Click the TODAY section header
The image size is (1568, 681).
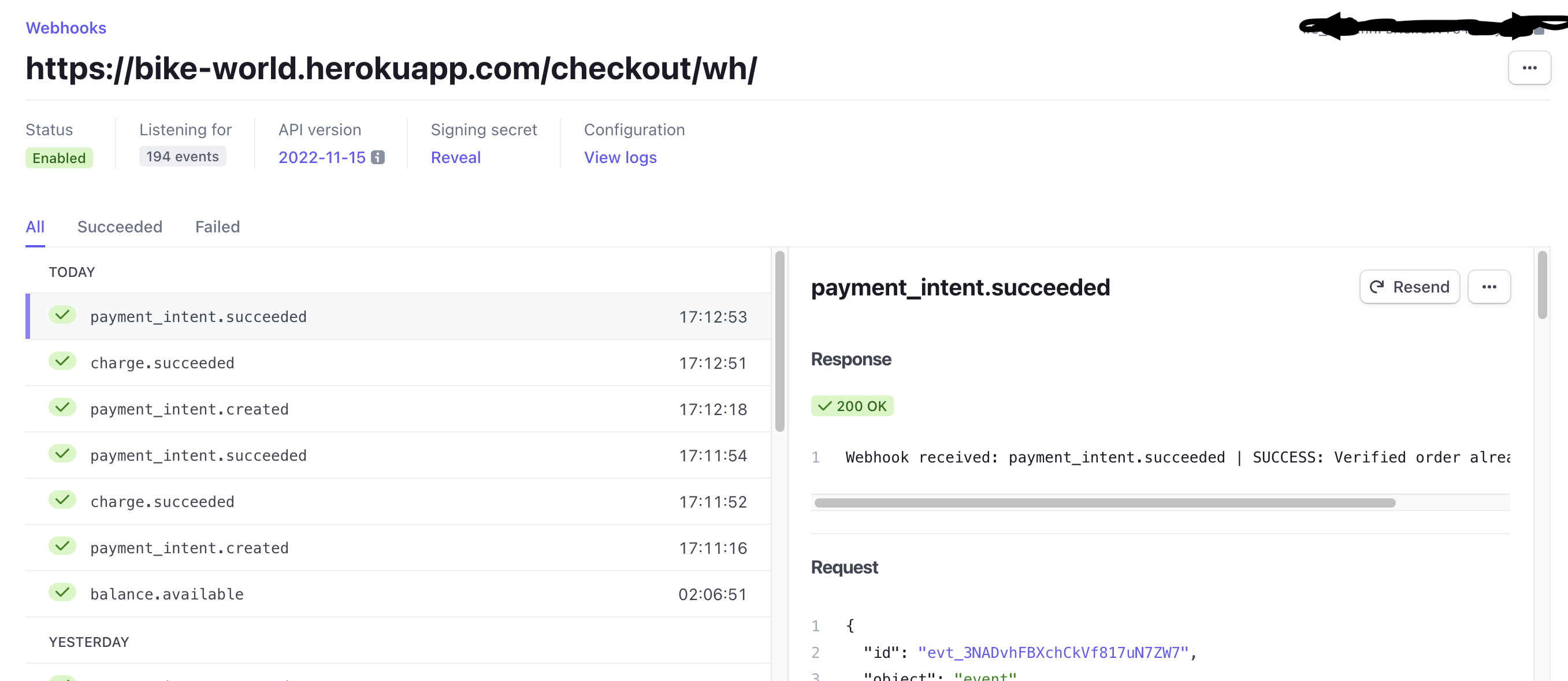72,272
